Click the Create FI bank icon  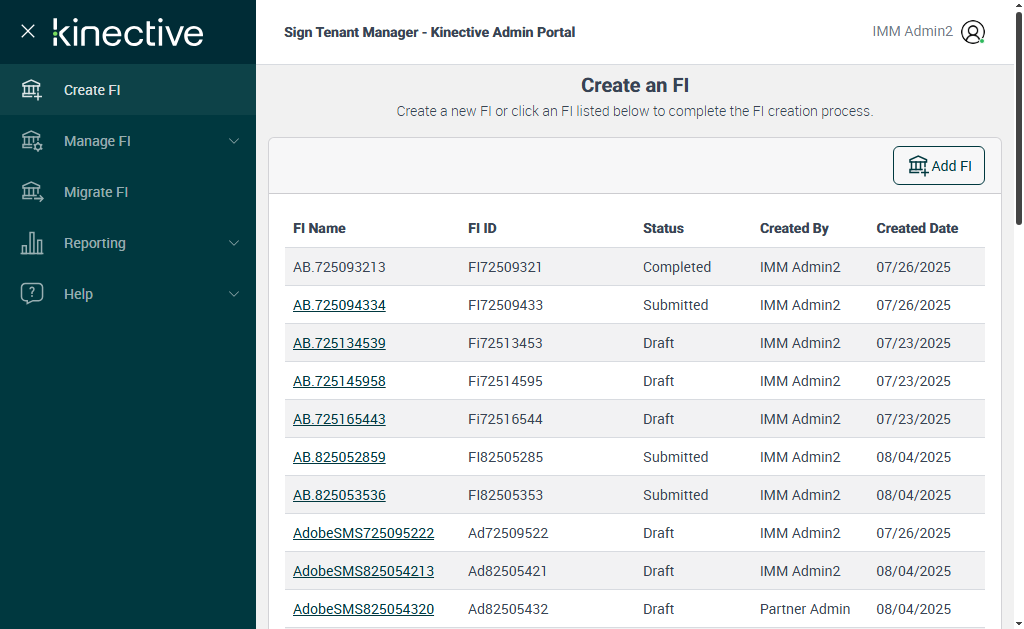pos(32,90)
